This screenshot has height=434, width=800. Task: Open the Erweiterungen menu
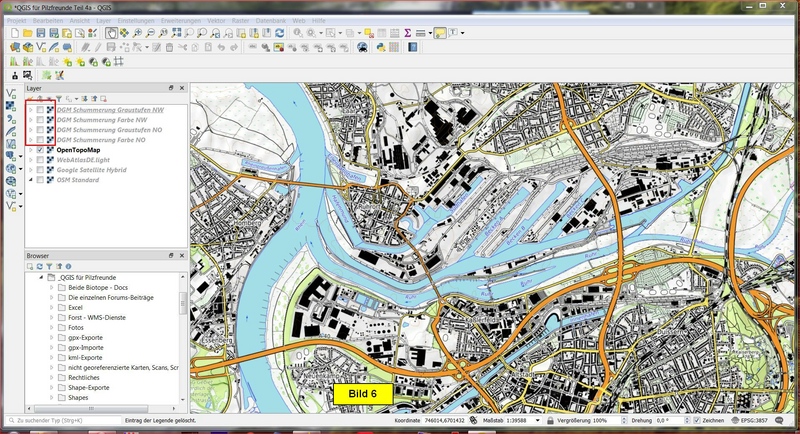tap(180, 19)
